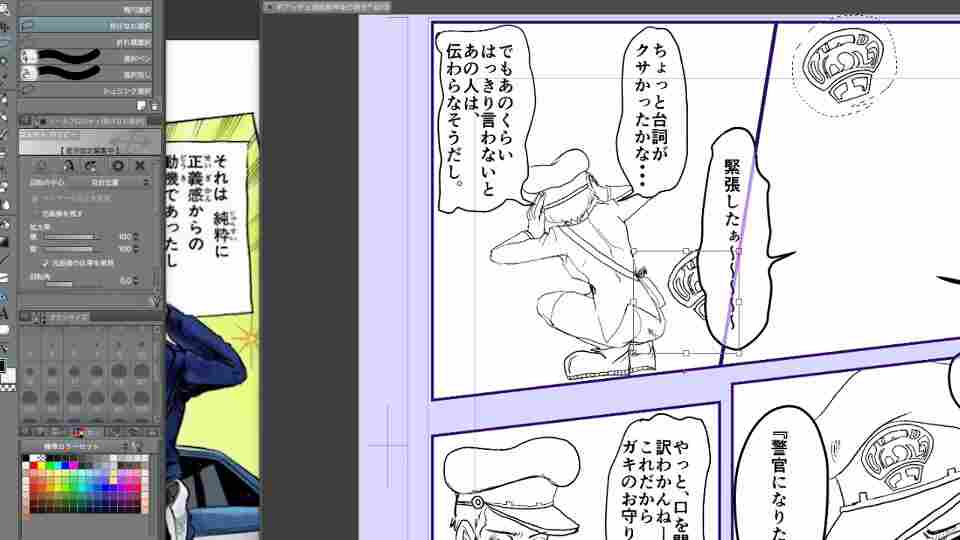Click the rotate icon in the tool property bar
Viewport: 960px width, 540px height.
[68, 165]
